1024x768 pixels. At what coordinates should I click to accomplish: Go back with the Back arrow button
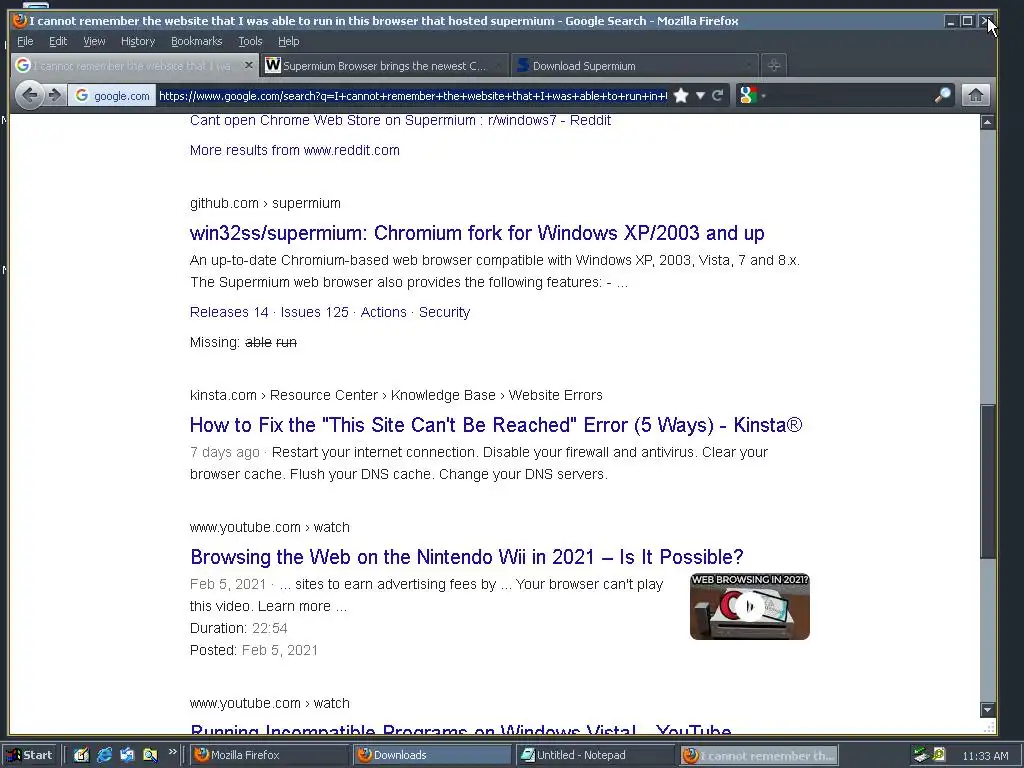[29, 95]
